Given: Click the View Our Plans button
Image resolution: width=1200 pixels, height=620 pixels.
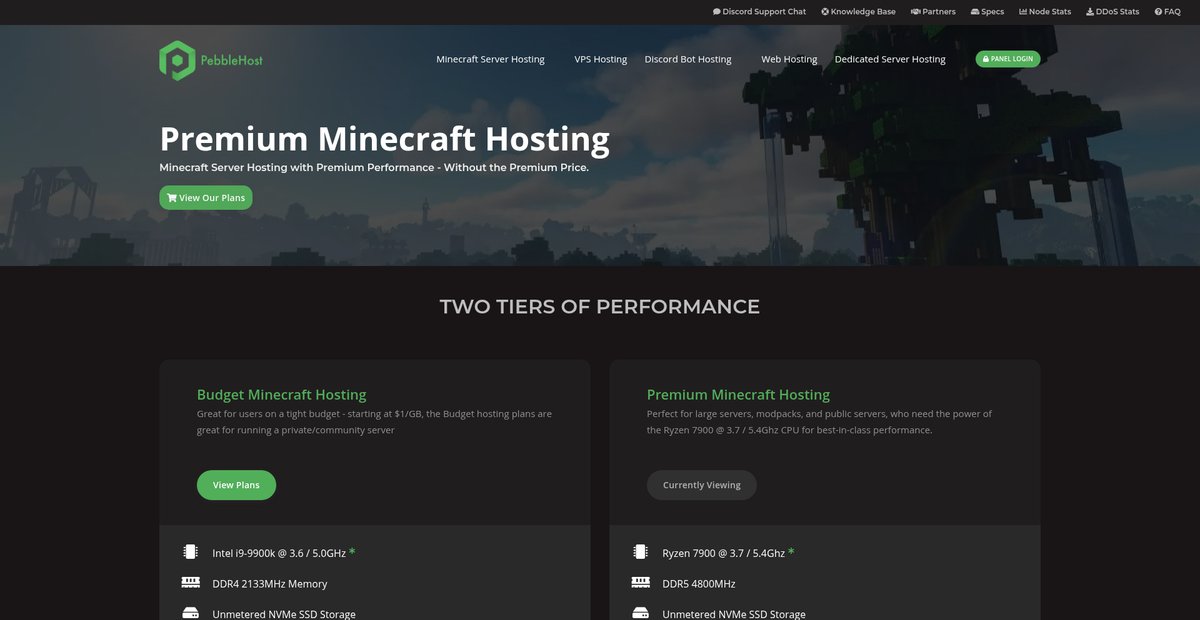Looking at the screenshot, I should coord(206,198).
